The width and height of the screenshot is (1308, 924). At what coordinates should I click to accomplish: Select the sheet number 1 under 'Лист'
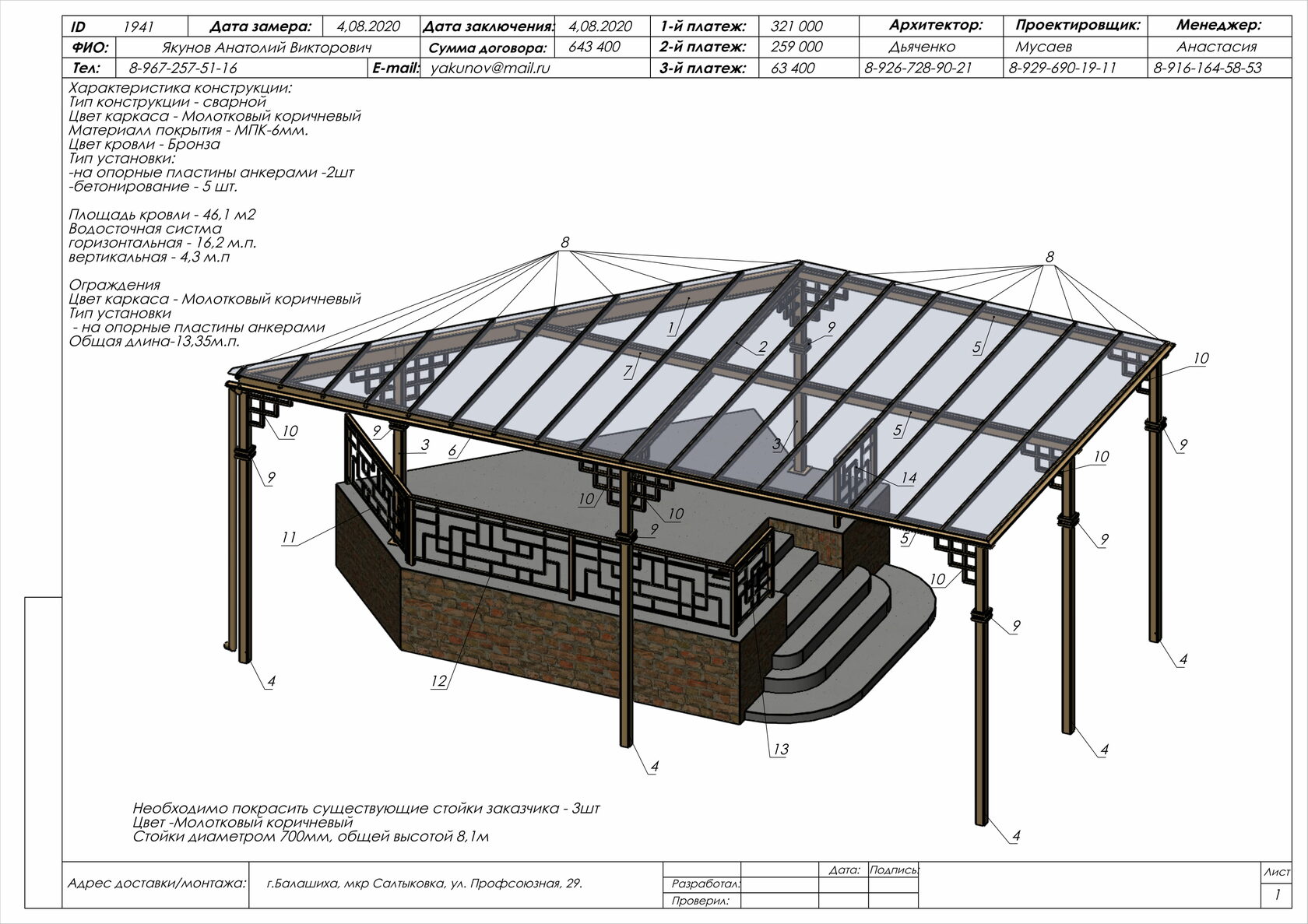(x=1278, y=895)
